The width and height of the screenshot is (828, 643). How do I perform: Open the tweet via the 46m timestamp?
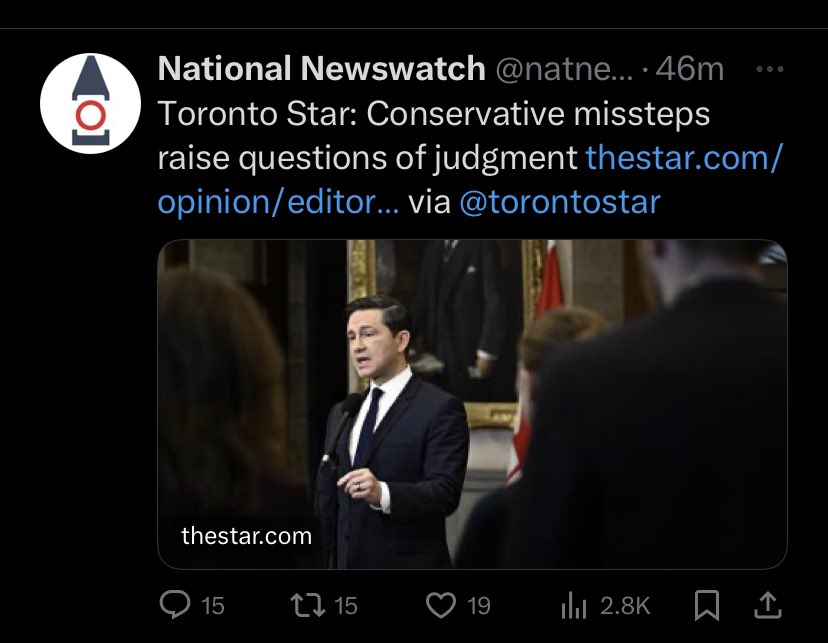[x=696, y=69]
